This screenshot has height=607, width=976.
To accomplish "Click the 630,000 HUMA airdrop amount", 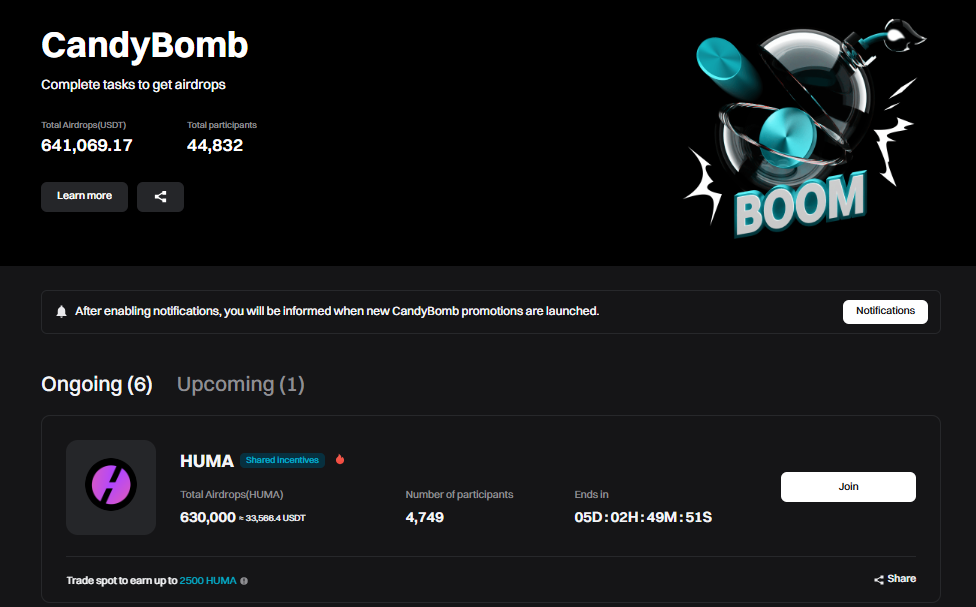I will click(x=208, y=517).
